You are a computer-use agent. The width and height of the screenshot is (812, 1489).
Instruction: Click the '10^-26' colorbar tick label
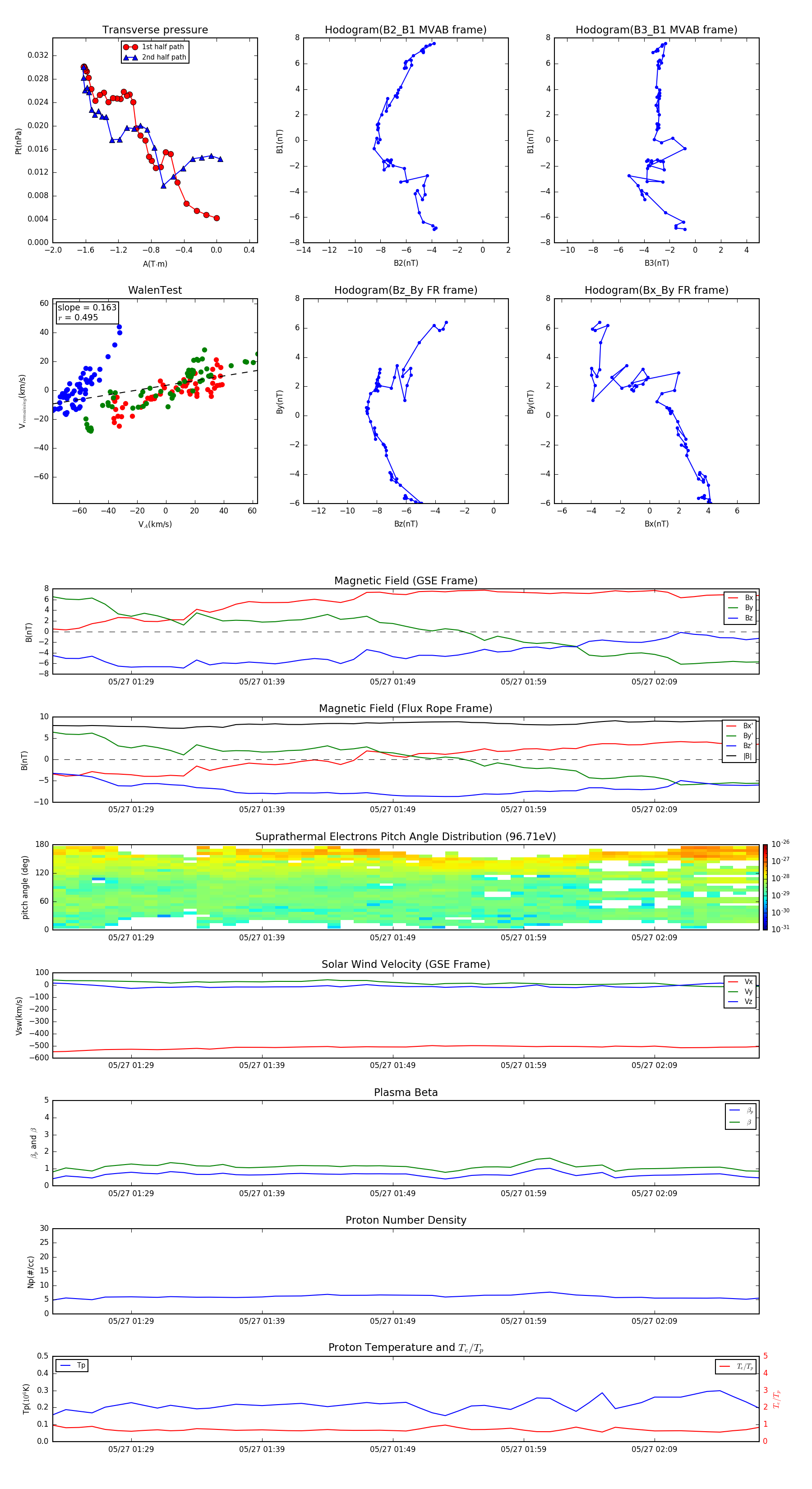[780, 844]
